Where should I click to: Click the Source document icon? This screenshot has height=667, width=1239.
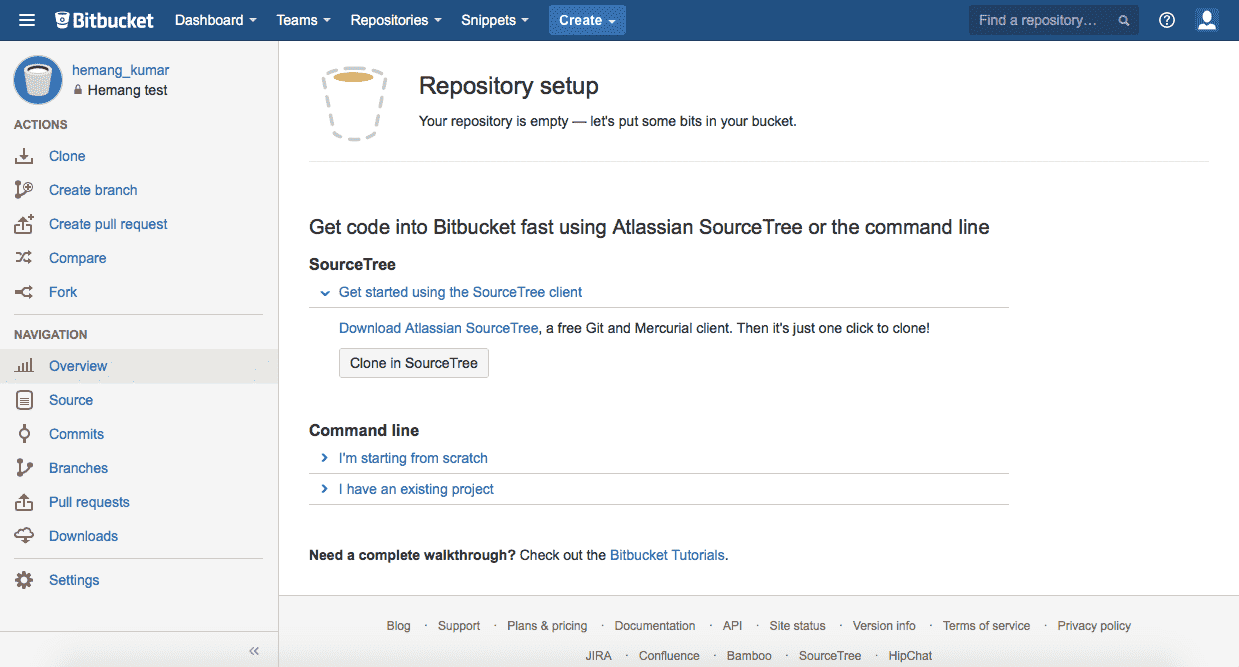25,400
